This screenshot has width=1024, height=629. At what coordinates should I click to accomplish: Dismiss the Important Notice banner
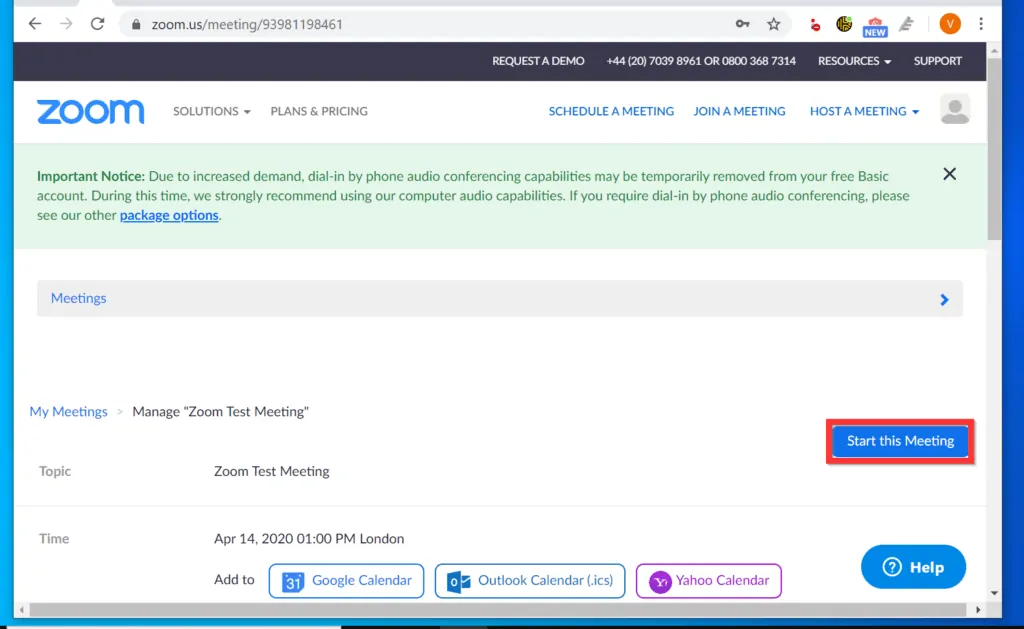click(950, 174)
